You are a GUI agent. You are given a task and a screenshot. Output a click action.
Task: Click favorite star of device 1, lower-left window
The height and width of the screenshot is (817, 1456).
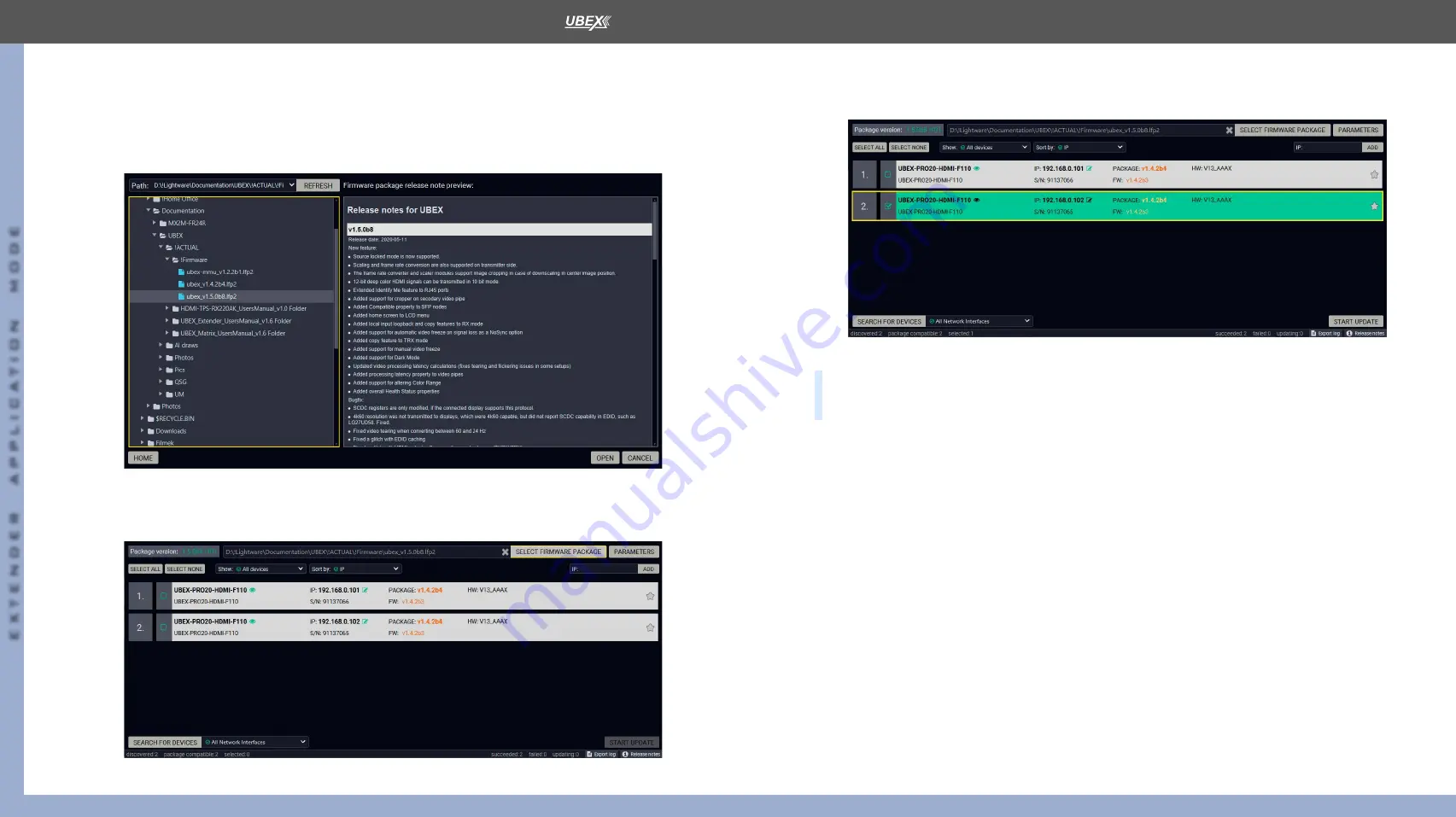point(650,596)
